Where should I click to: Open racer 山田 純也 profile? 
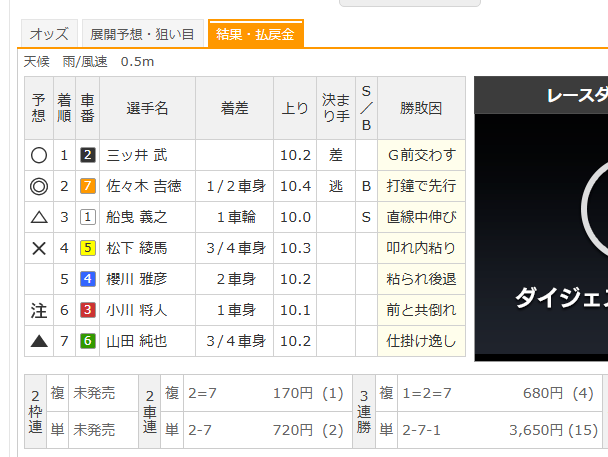[x=137, y=341]
